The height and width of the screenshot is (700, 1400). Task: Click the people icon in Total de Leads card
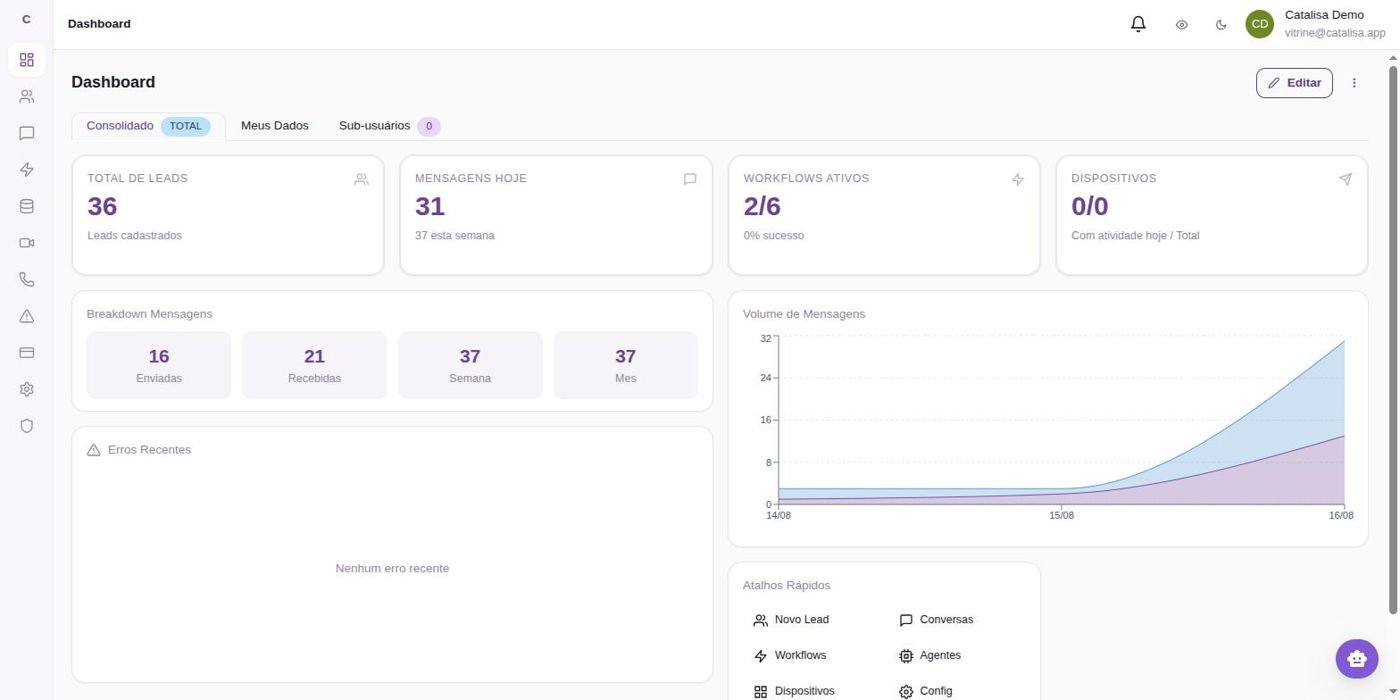tap(361, 180)
